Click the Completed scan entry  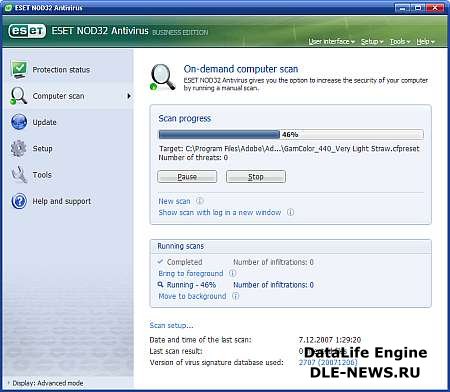(184, 262)
